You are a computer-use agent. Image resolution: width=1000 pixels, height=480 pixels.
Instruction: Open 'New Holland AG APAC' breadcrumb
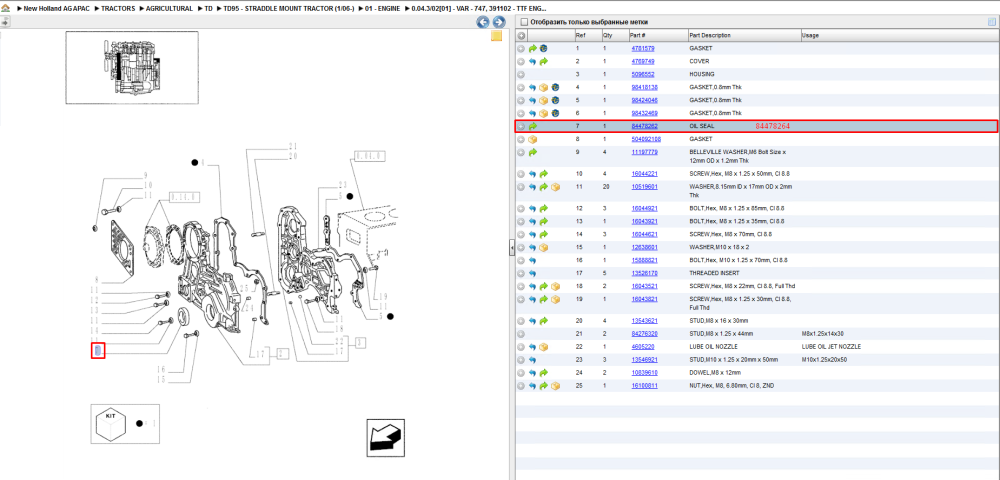coord(54,9)
